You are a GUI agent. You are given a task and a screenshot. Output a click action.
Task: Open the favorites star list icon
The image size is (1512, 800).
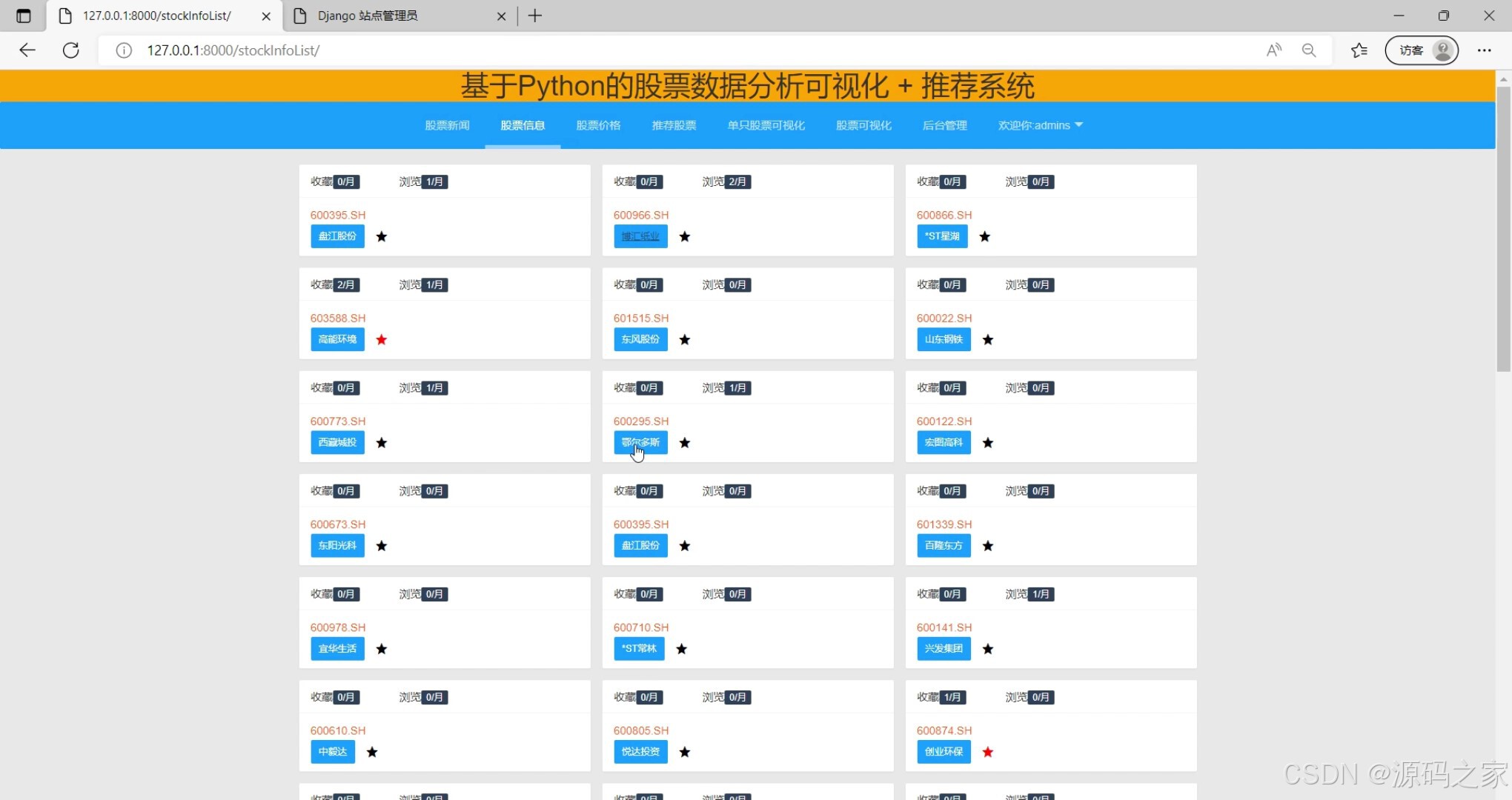tap(1359, 50)
